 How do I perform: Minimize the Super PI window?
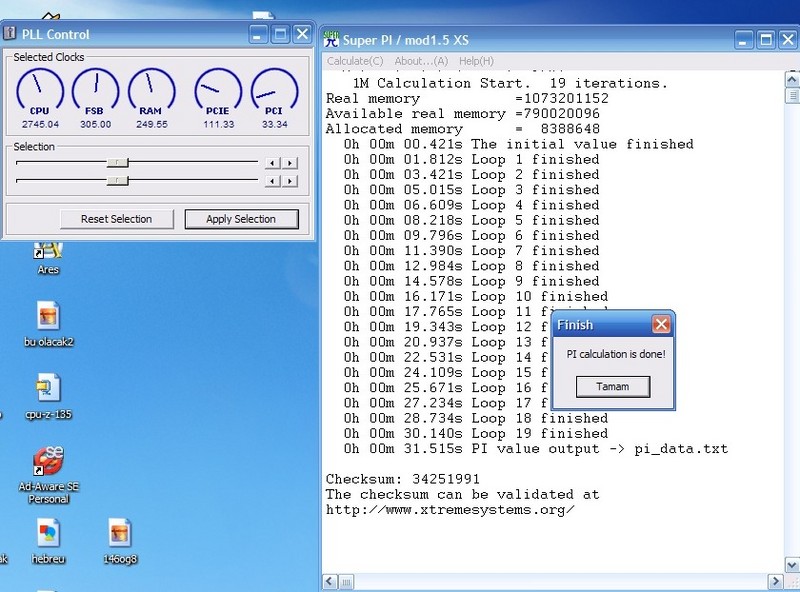pyautogui.click(x=743, y=39)
